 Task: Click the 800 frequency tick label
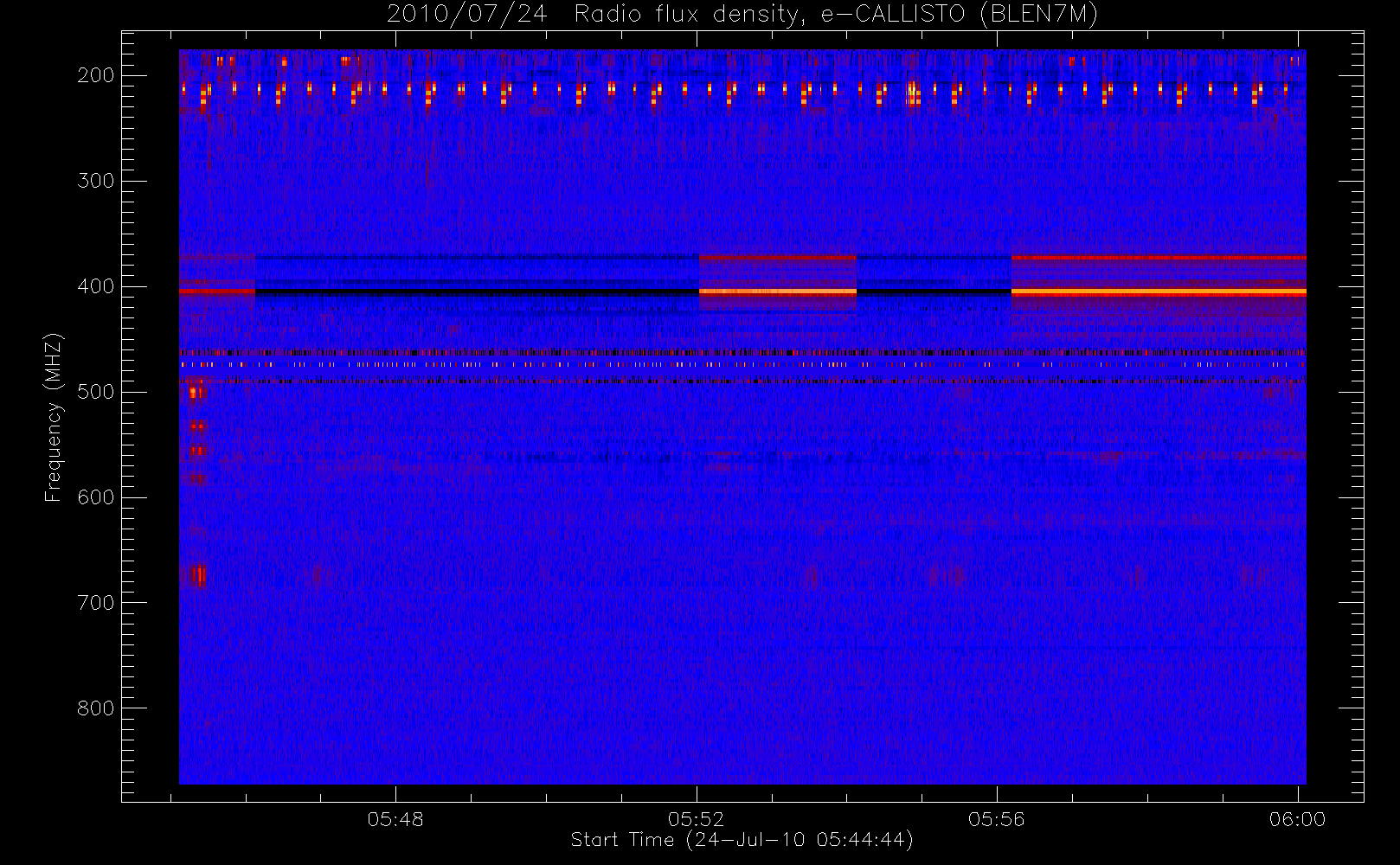(x=96, y=708)
